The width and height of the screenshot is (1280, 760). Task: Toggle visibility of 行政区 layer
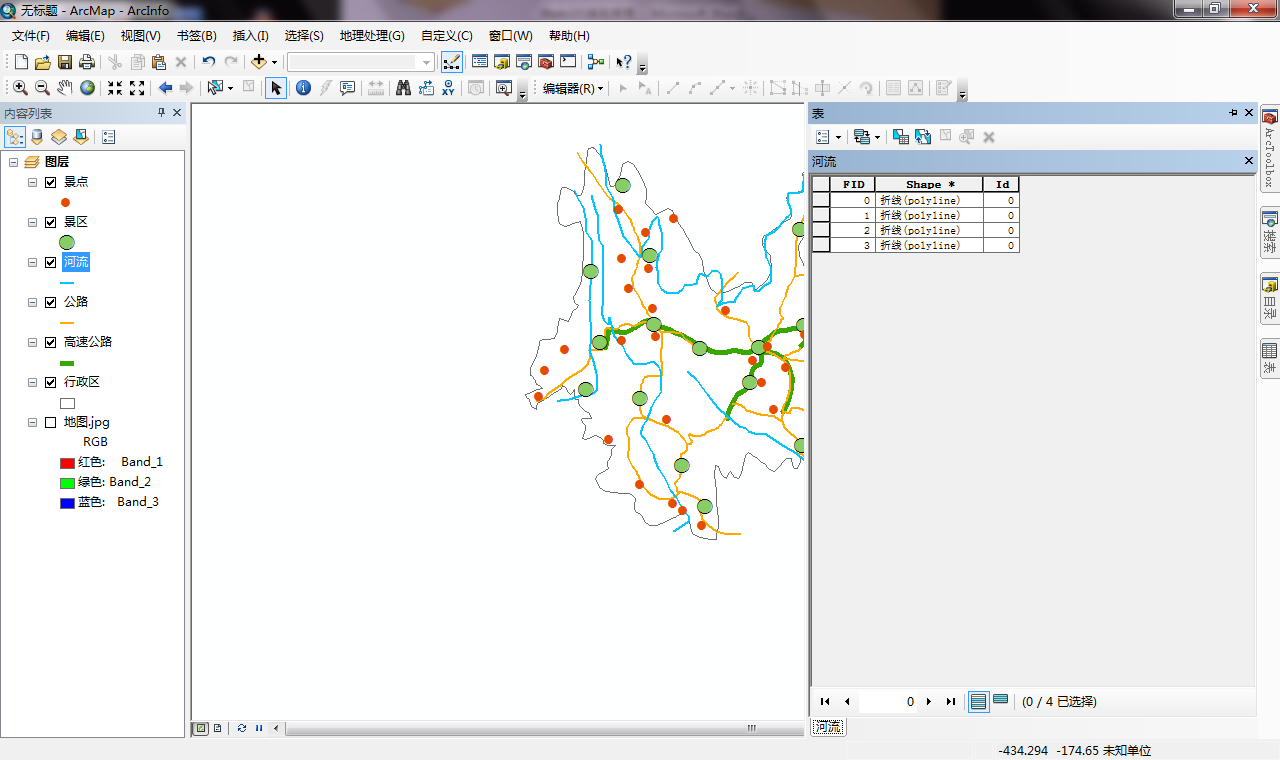pyautogui.click(x=50, y=382)
